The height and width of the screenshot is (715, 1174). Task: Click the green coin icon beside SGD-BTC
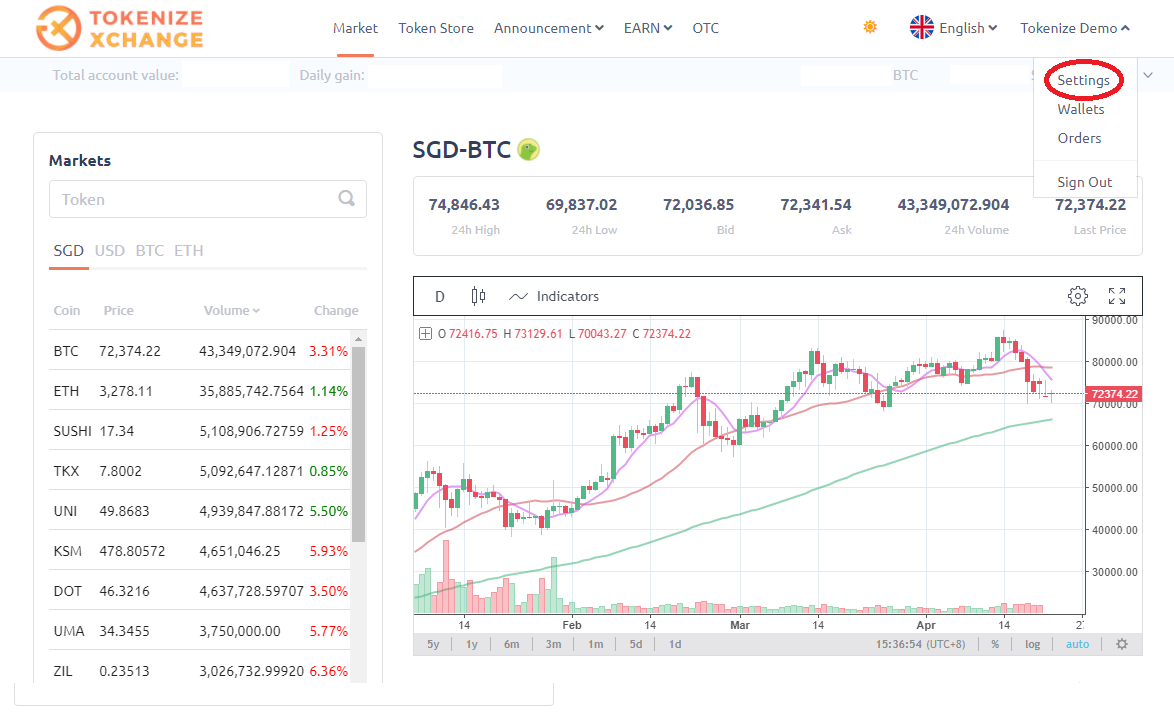point(529,150)
